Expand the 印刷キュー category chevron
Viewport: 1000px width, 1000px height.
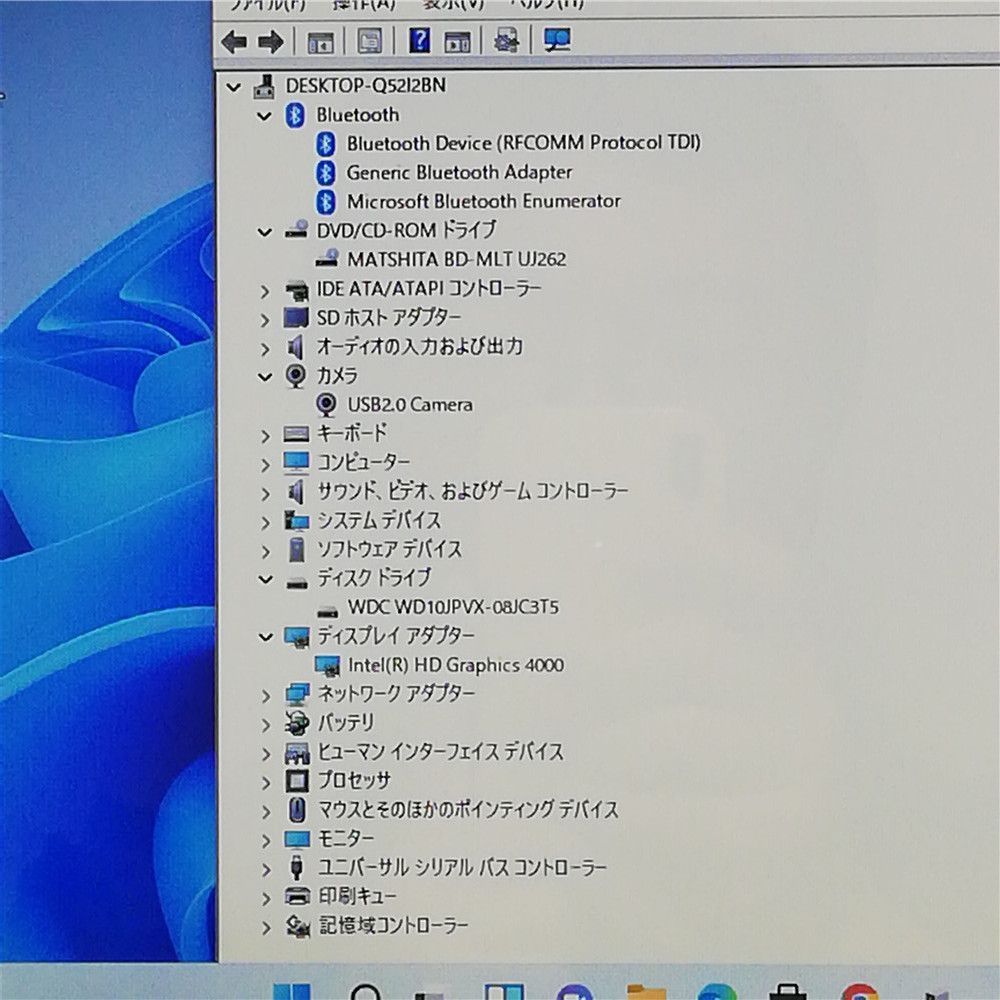point(265,899)
